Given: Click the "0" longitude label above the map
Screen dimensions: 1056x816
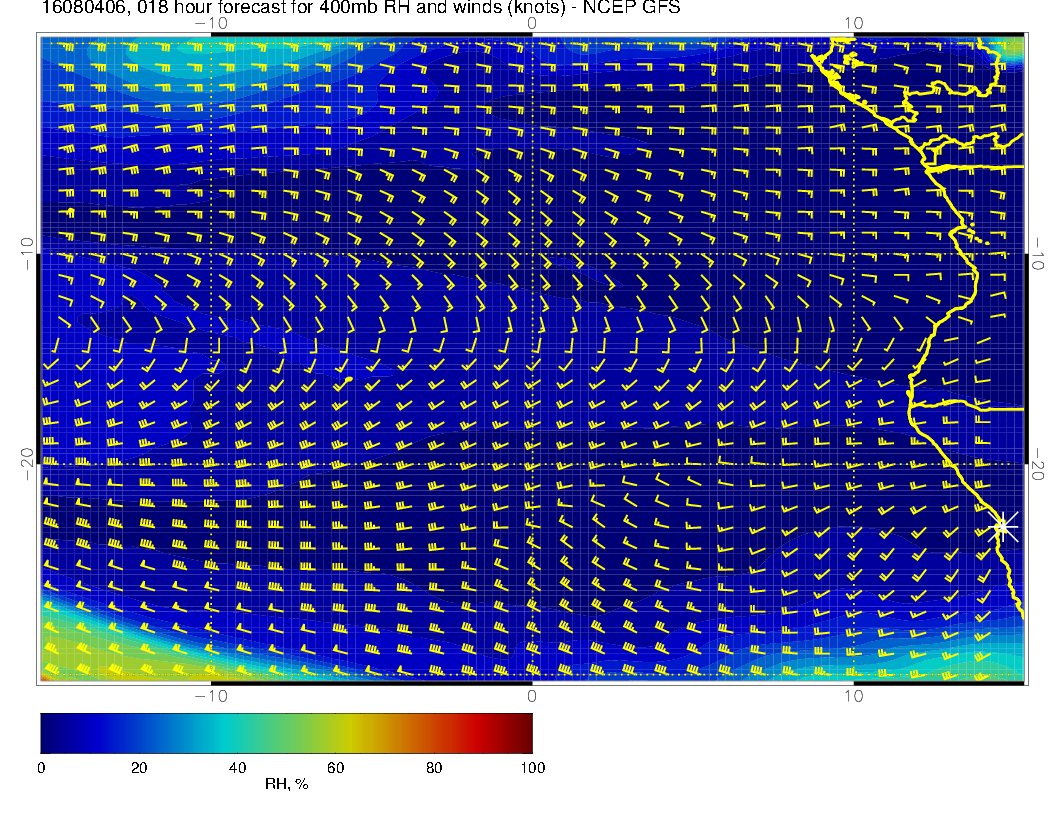Looking at the screenshot, I should [x=532, y=24].
